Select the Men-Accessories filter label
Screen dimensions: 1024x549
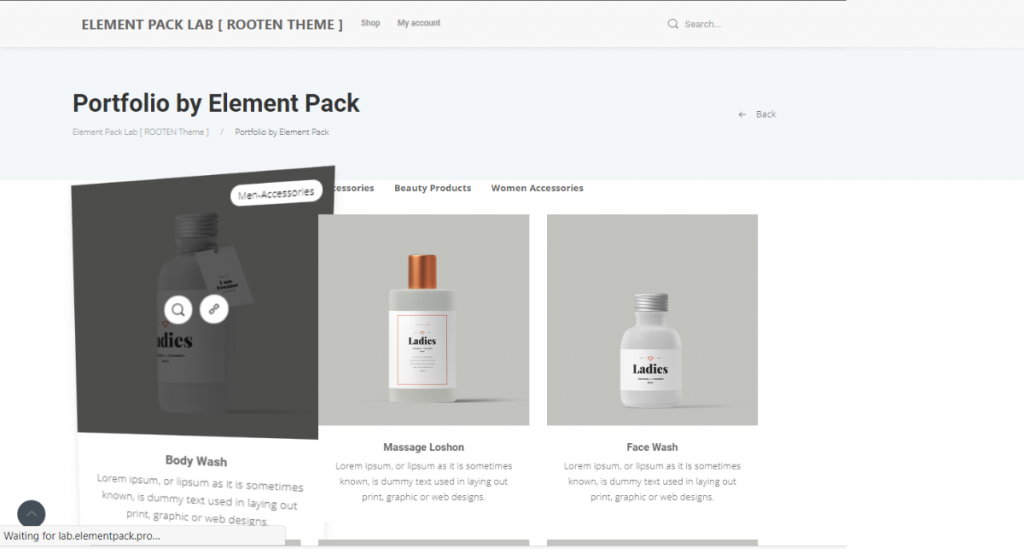276,193
